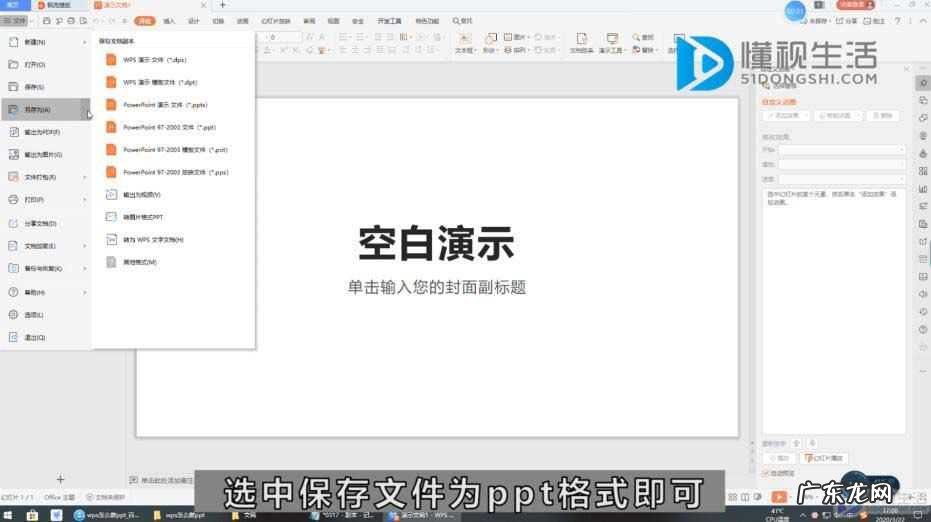The height and width of the screenshot is (522, 931).
Task: Click the 文本框 ribbon tool
Action: click(x=464, y=43)
